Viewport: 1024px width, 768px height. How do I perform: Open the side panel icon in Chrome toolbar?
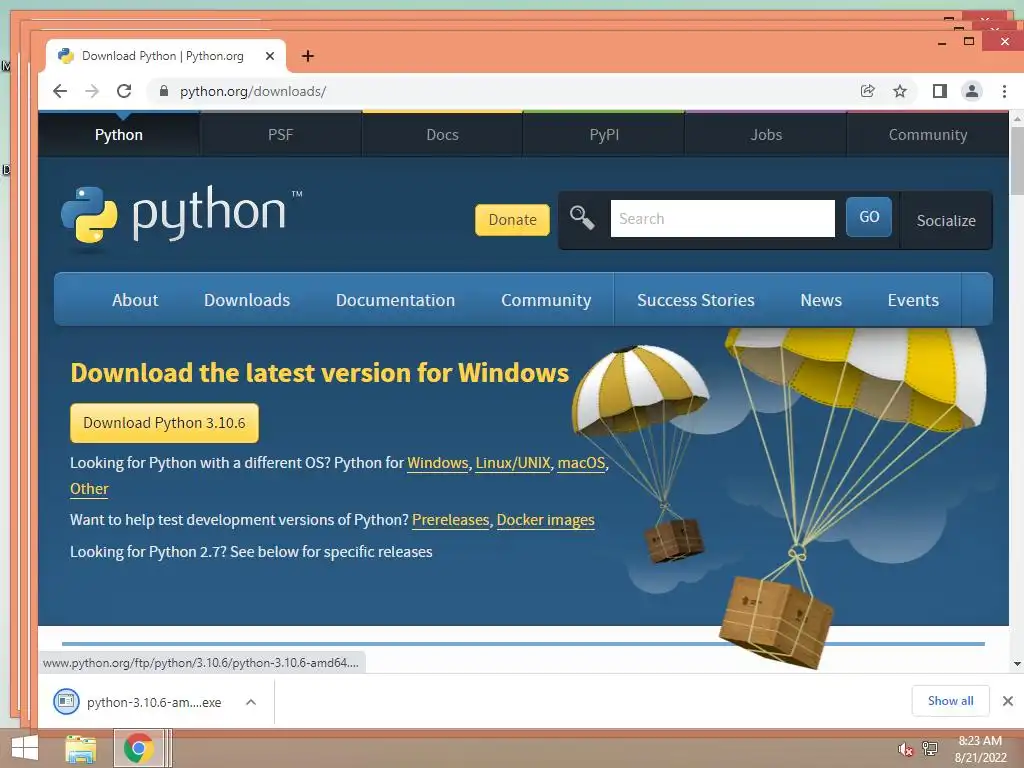940,91
